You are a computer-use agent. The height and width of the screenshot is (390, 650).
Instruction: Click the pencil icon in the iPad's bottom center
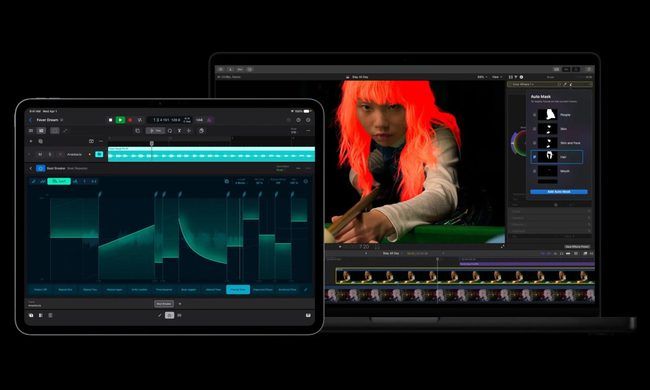[x=160, y=315]
